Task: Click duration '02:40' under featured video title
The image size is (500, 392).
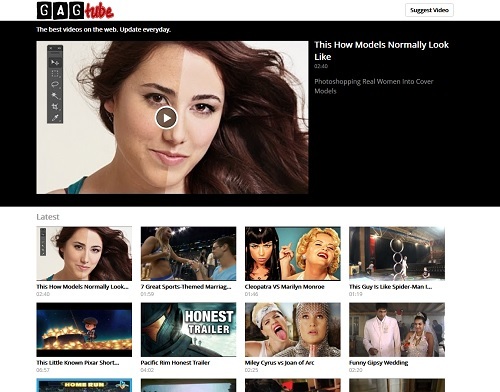Action: (x=321, y=66)
